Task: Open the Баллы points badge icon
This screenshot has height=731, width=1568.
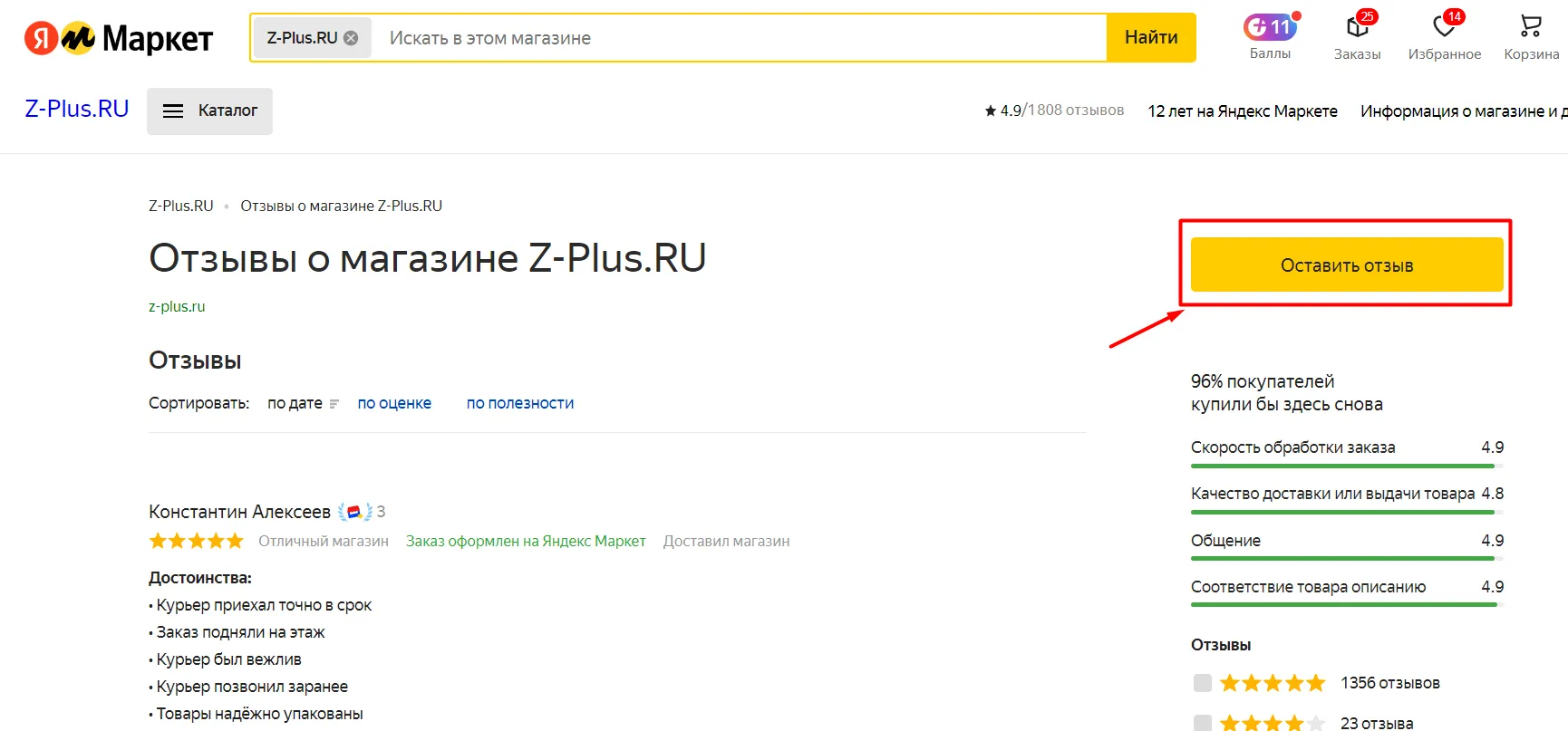Action: pyautogui.click(x=1270, y=27)
